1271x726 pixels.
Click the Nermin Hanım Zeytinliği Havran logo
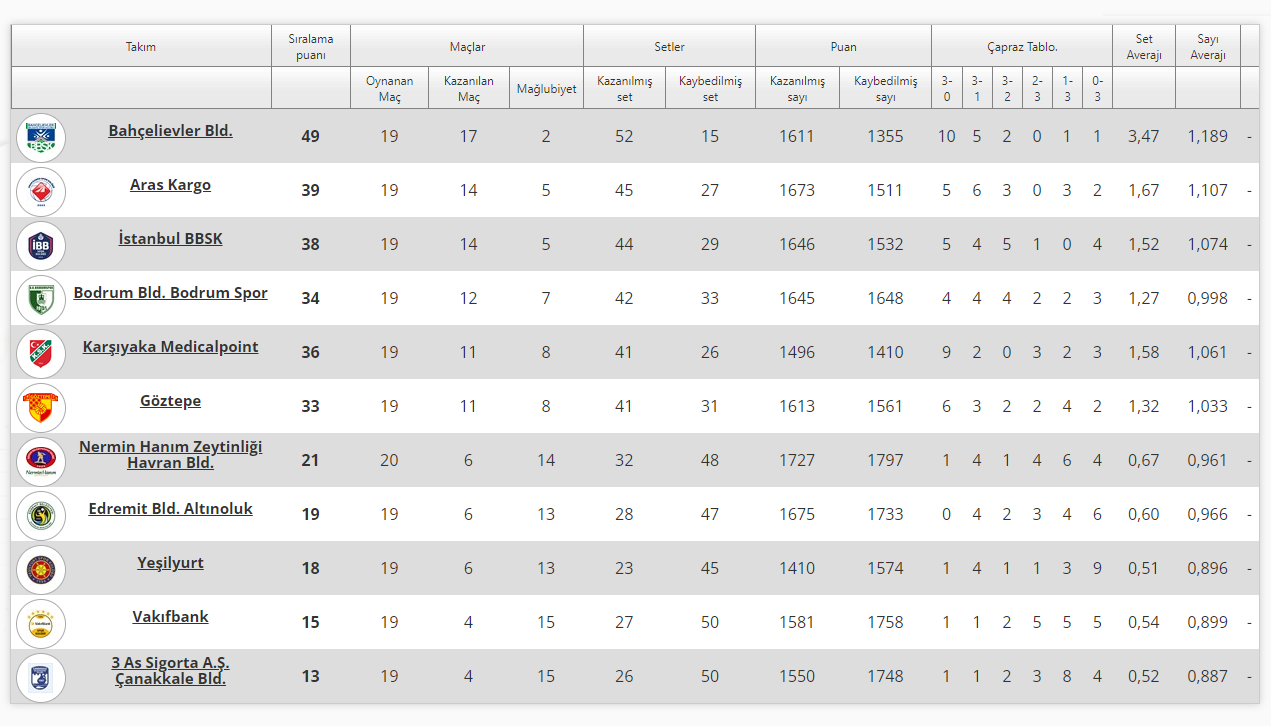[41, 461]
